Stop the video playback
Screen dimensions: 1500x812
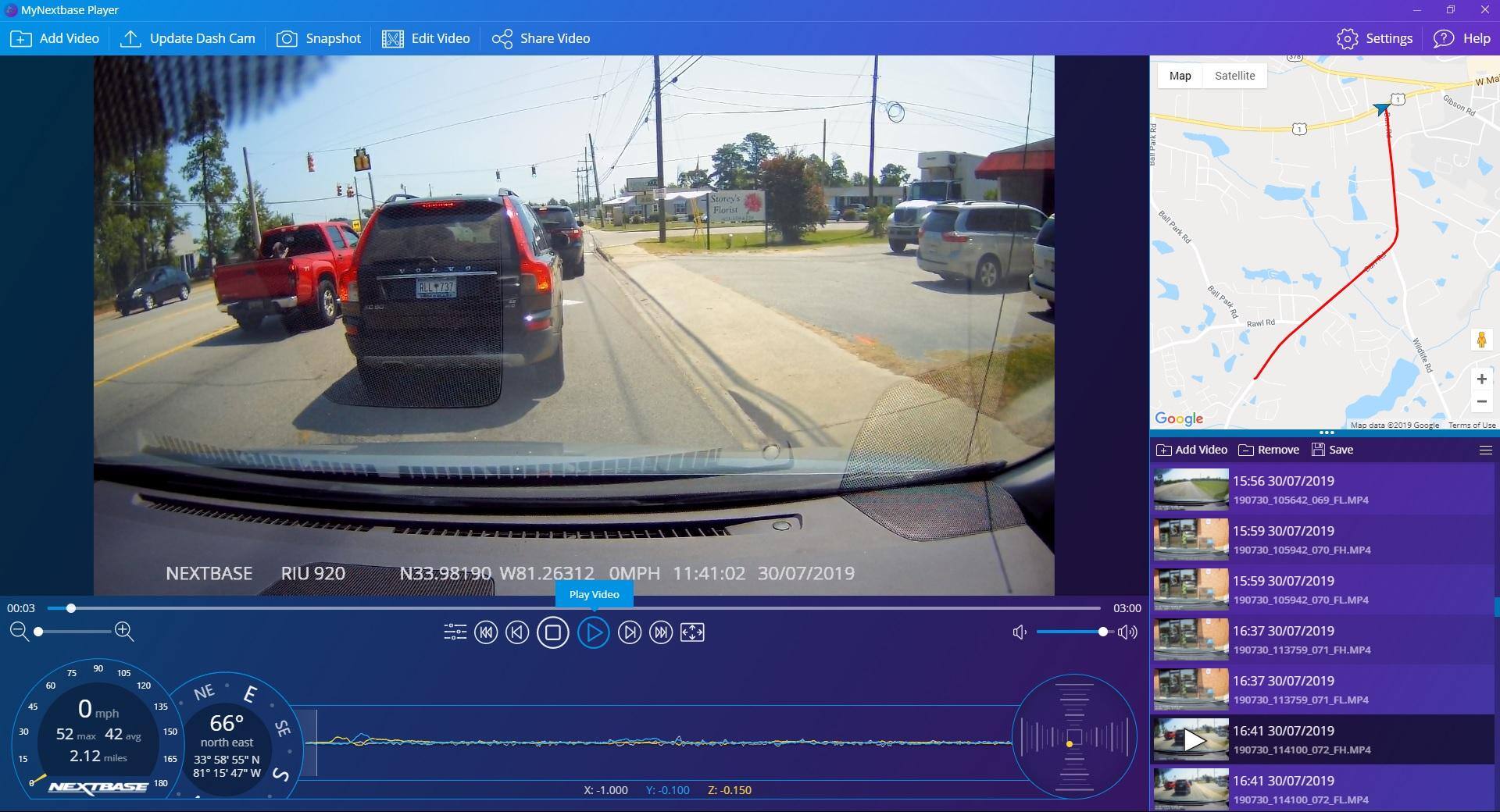552,632
